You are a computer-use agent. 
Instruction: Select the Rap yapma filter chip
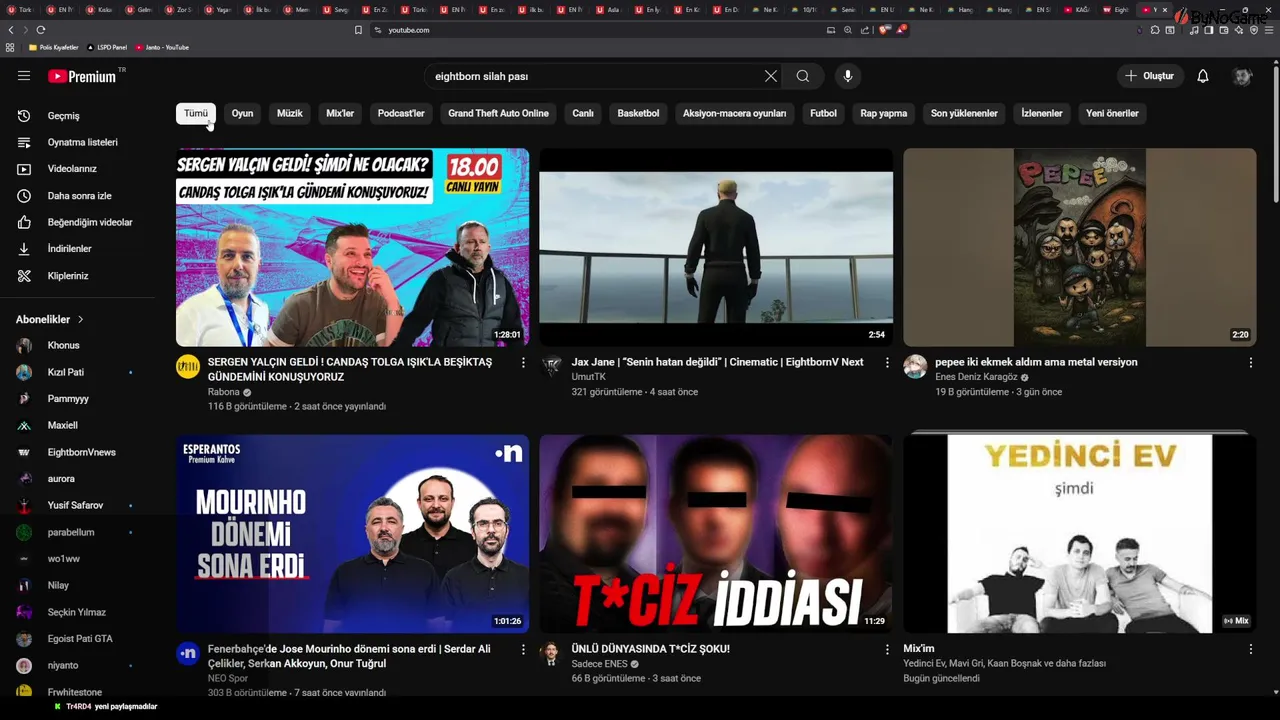tap(884, 113)
